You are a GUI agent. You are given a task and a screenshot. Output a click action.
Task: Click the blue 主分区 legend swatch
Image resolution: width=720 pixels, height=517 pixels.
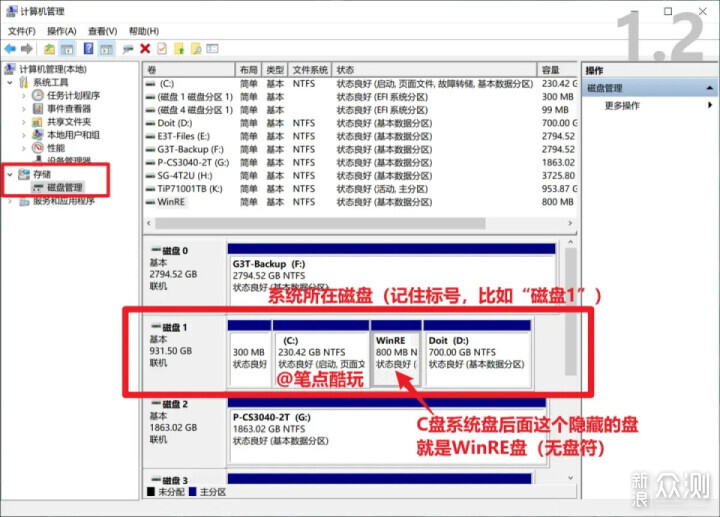(x=192, y=492)
